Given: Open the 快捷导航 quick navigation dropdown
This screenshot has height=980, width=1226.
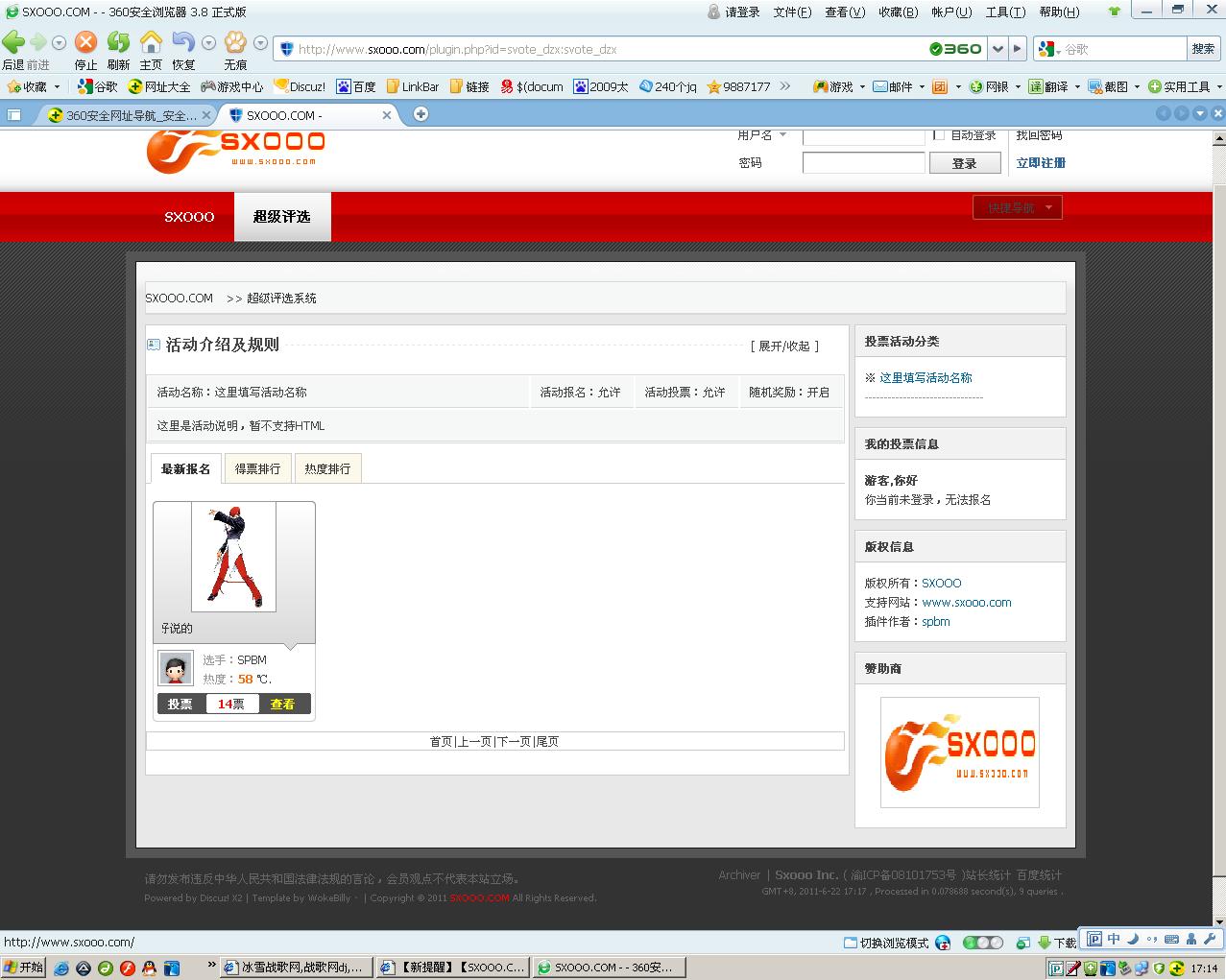Looking at the screenshot, I should tap(1018, 207).
